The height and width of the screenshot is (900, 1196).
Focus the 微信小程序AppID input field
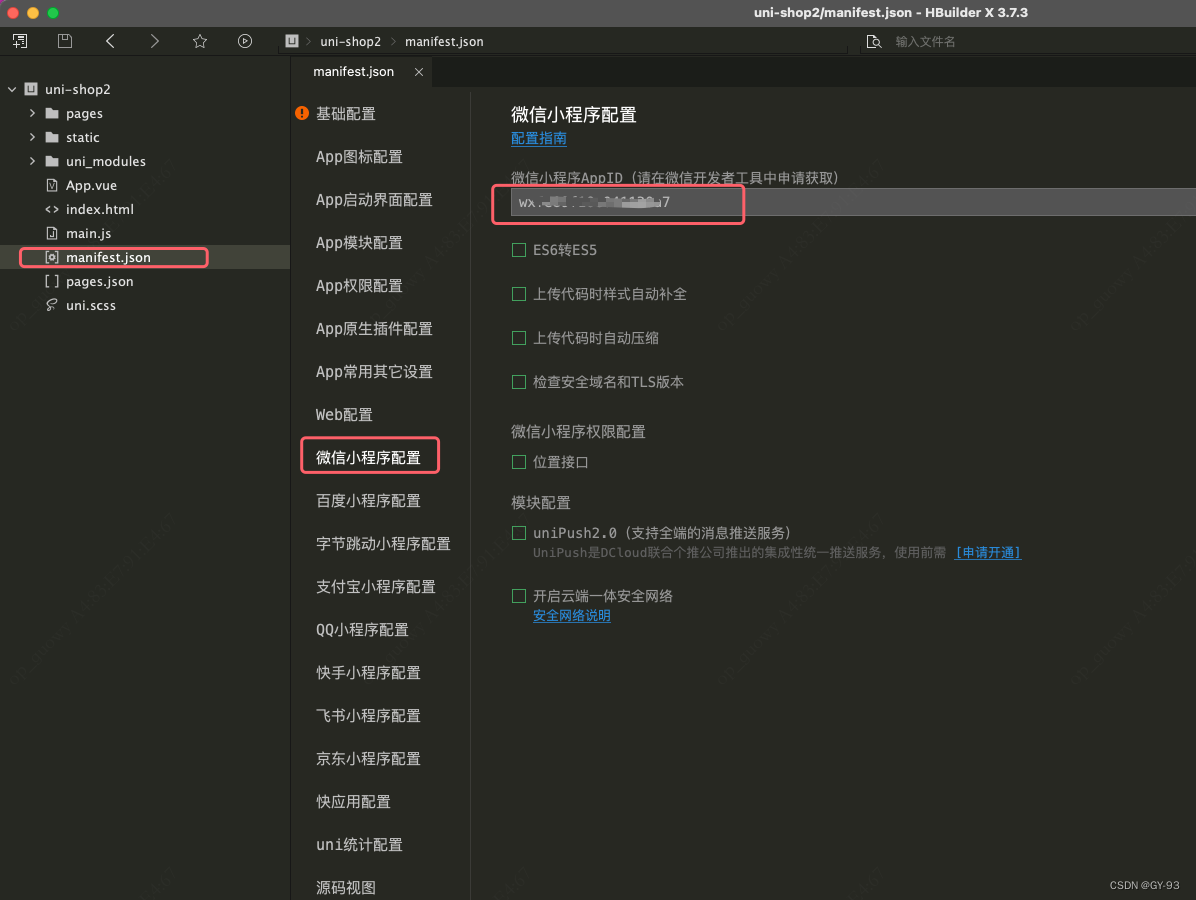853,202
